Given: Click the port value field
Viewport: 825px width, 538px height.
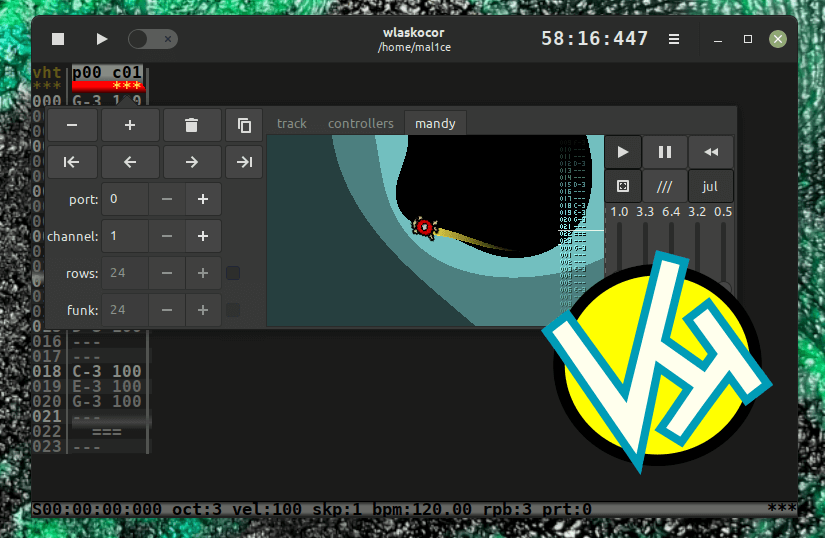Looking at the screenshot, I should [125, 199].
